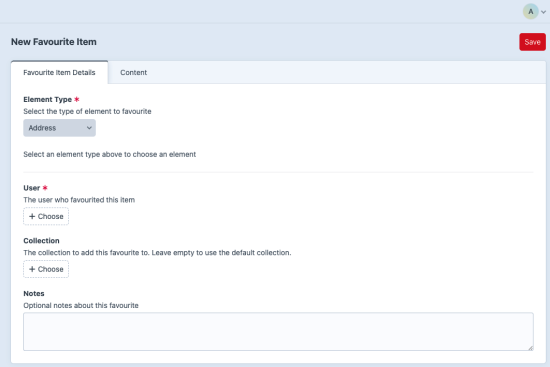
Task: Select the Favourite Item Details tab
Action: [x=59, y=73]
